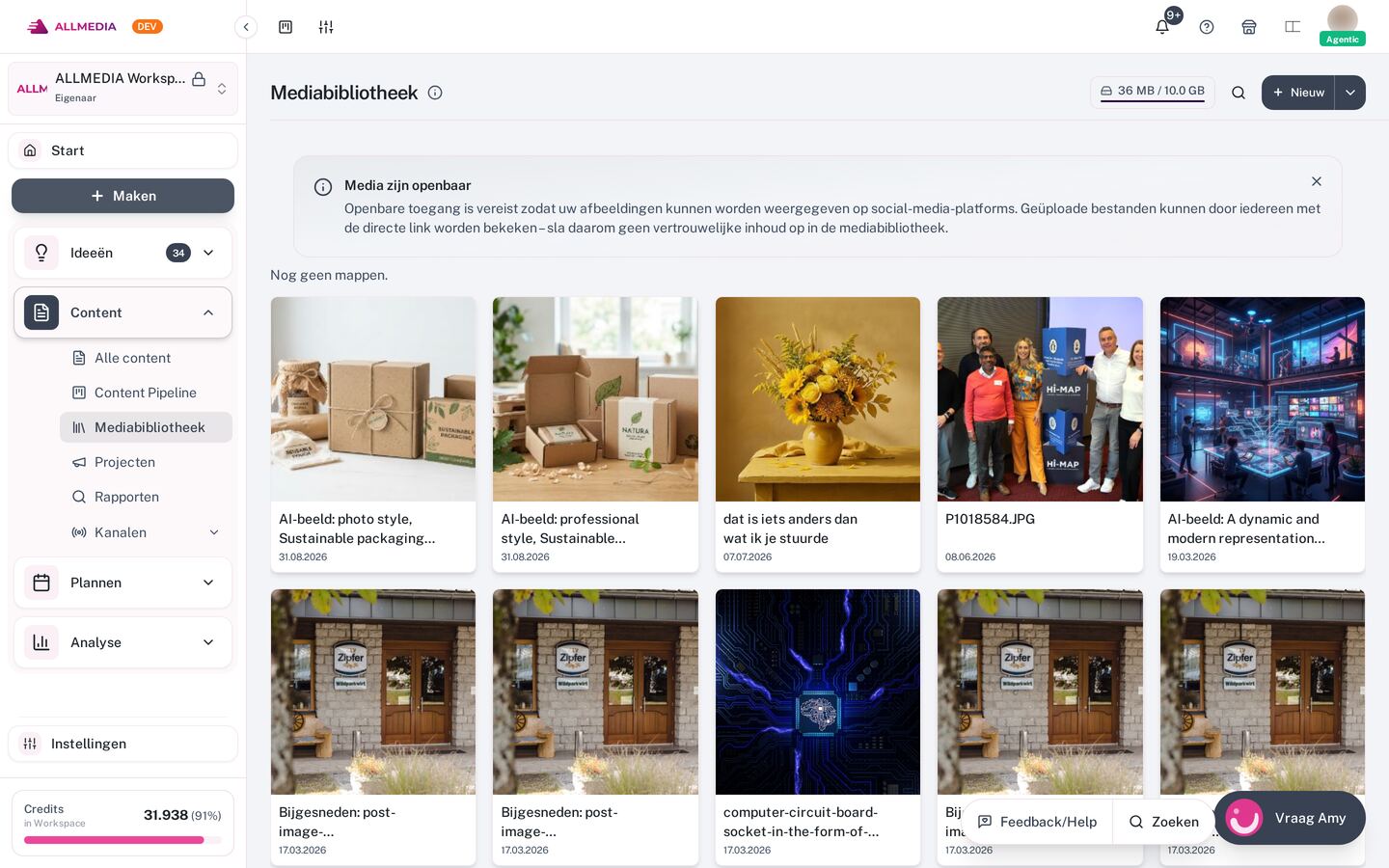Open Rapporten
Screen dimensions: 1389x868
point(146,497)
